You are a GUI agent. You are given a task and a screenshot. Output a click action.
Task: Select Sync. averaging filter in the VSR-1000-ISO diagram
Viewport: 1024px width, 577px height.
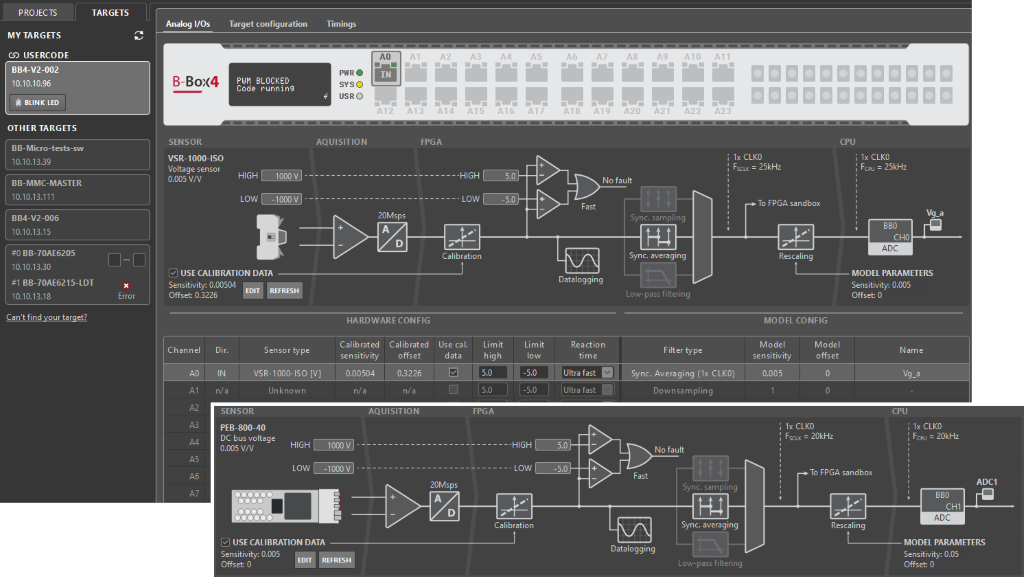pyautogui.click(x=657, y=236)
